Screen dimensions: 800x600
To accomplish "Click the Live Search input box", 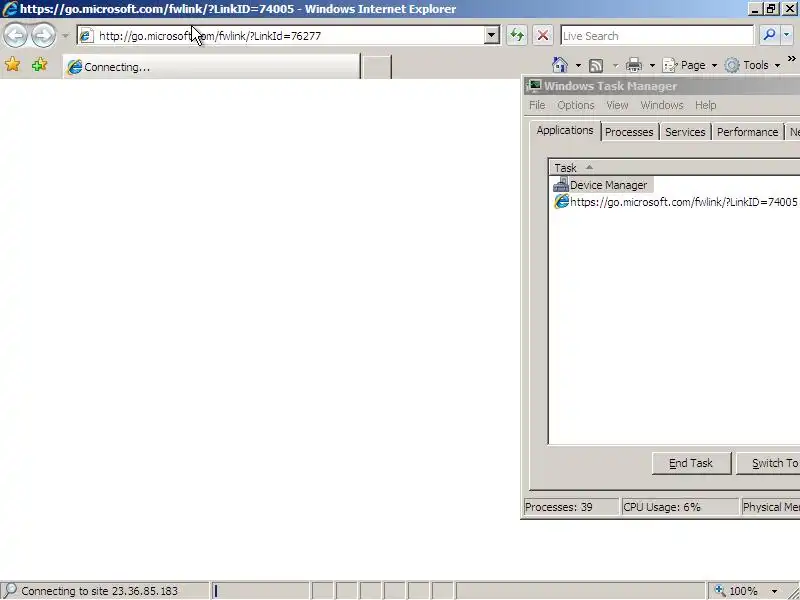I will (657, 36).
